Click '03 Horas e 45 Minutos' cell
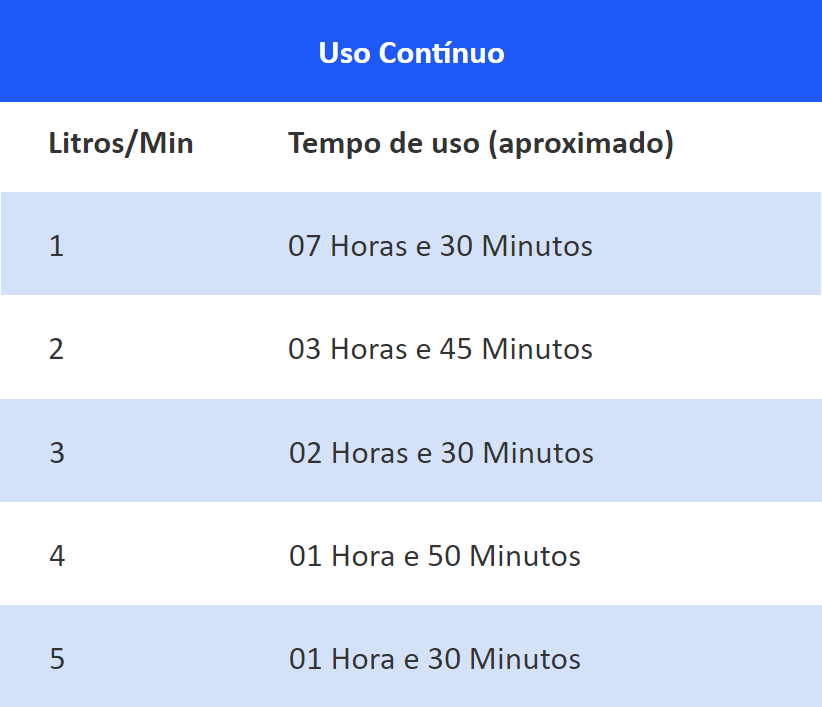Image resolution: width=822 pixels, height=707 pixels. pyautogui.click(x=440, y=349)
